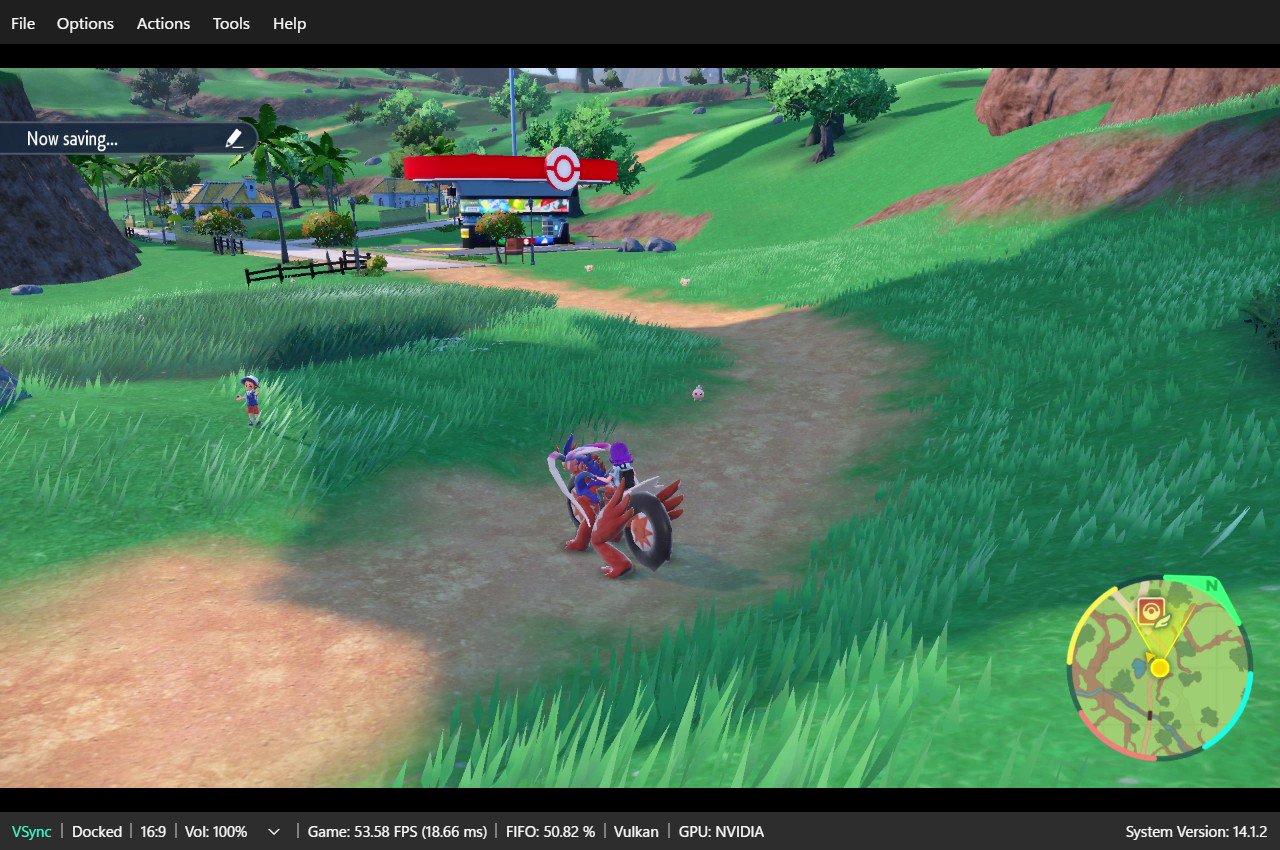
Task: Click the Now saving... notification
Action: click(x=128, y=139)
